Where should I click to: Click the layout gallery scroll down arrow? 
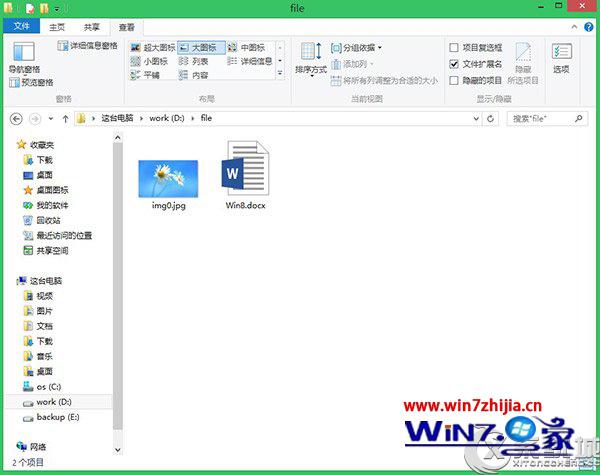[280, 60]
